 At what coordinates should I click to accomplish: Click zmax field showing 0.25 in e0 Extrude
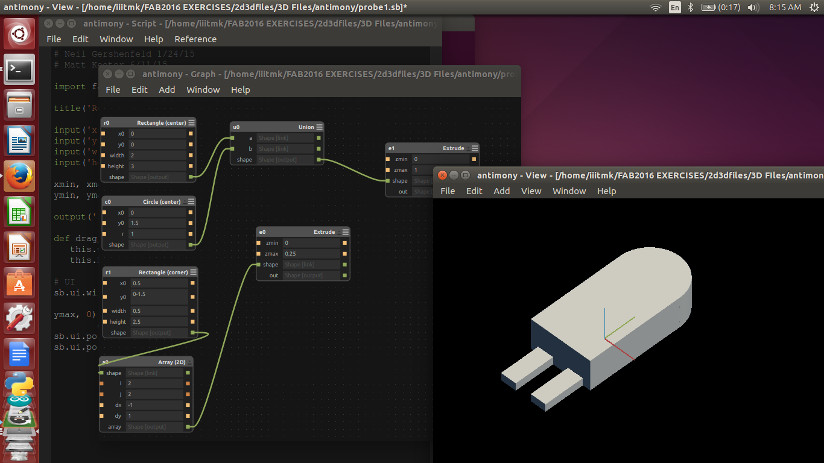312,253
